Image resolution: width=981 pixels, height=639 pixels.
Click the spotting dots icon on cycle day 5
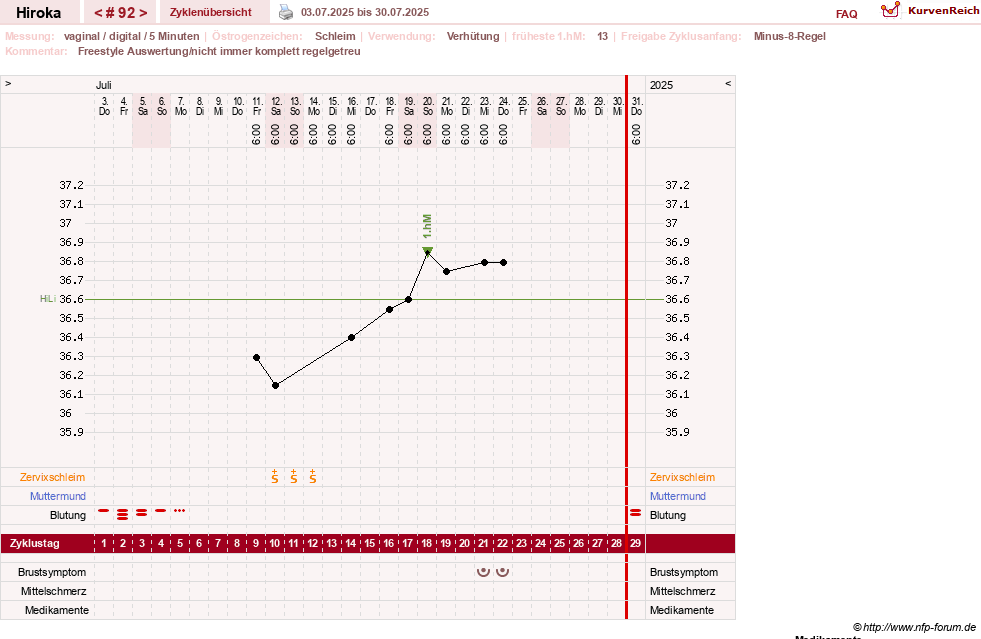point(180,511)
